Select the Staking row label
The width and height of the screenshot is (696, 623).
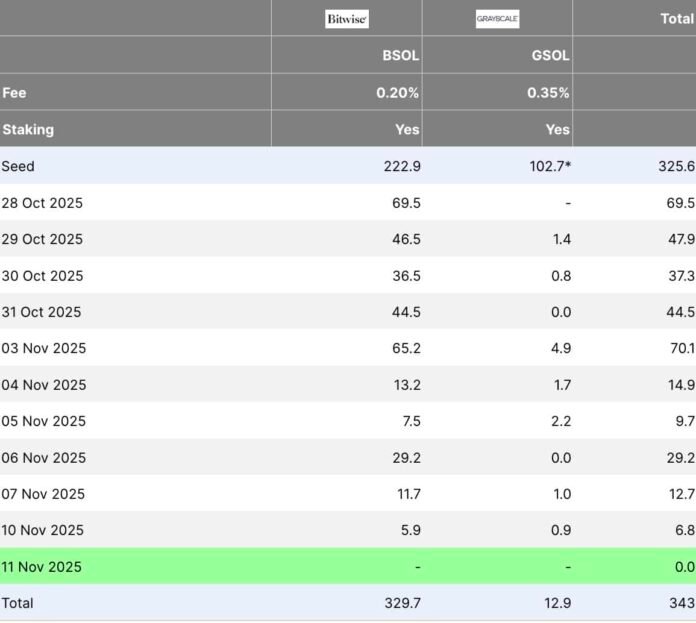[x=28, y=129]
